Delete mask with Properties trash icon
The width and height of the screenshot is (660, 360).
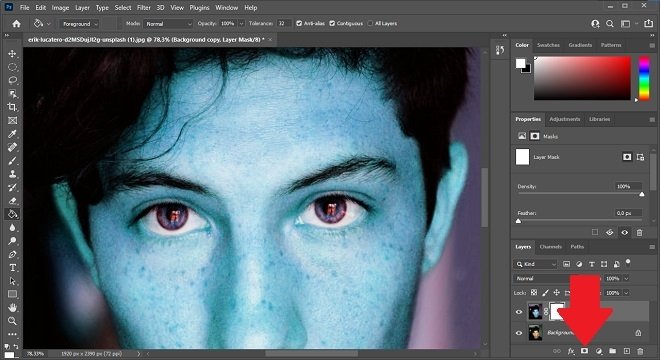[x=639, y=232]
